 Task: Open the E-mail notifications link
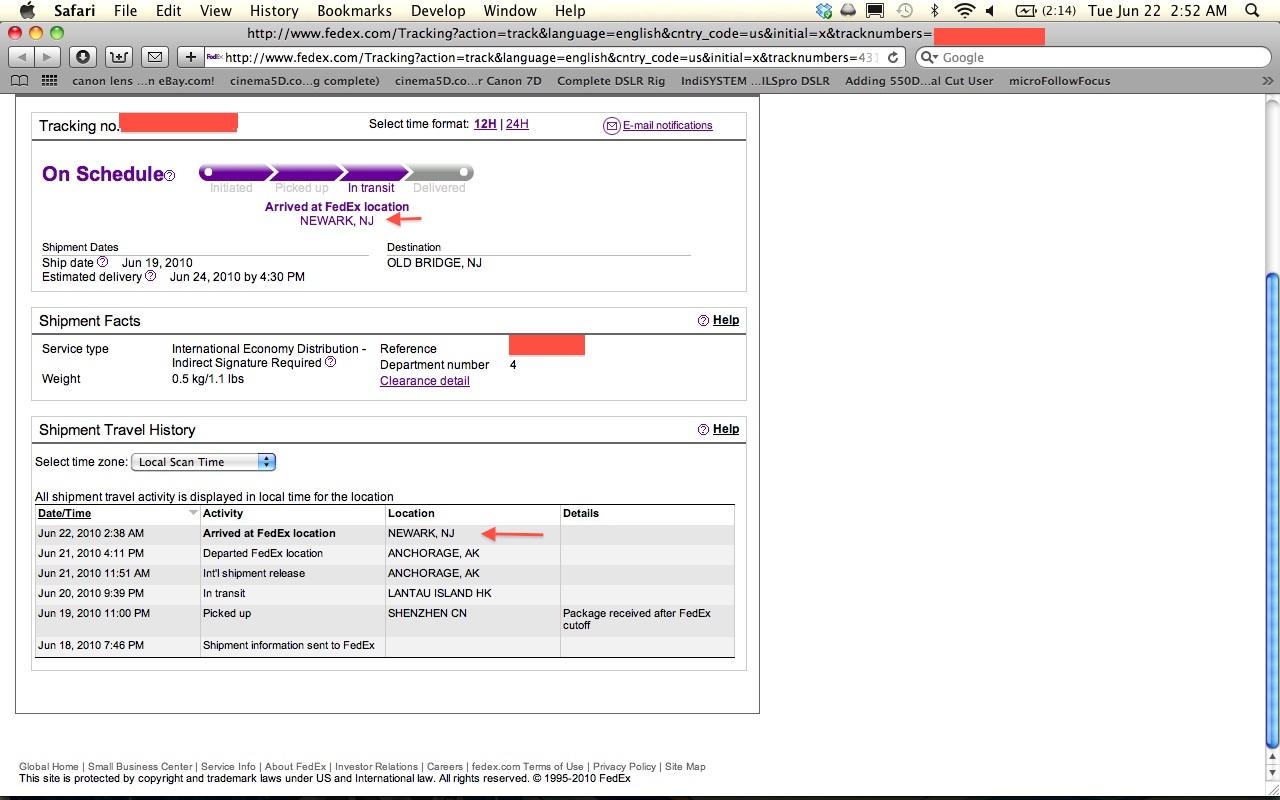click(668, 125)
